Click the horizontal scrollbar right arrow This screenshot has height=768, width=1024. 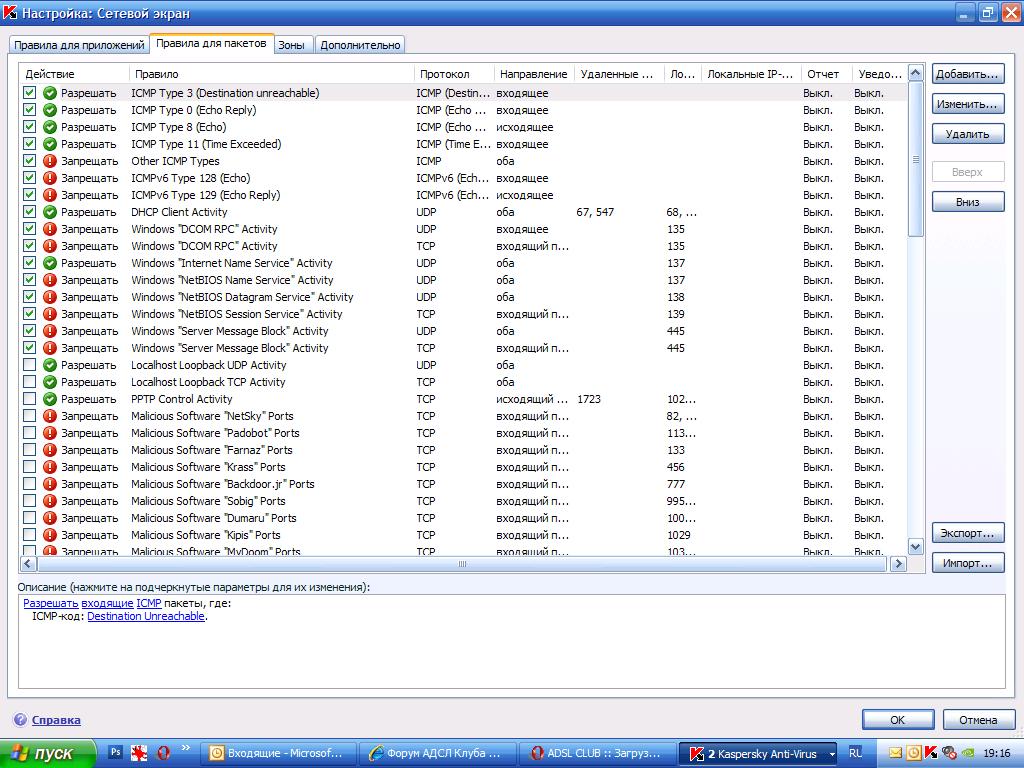pyautogui.click(x=898, y=563)
